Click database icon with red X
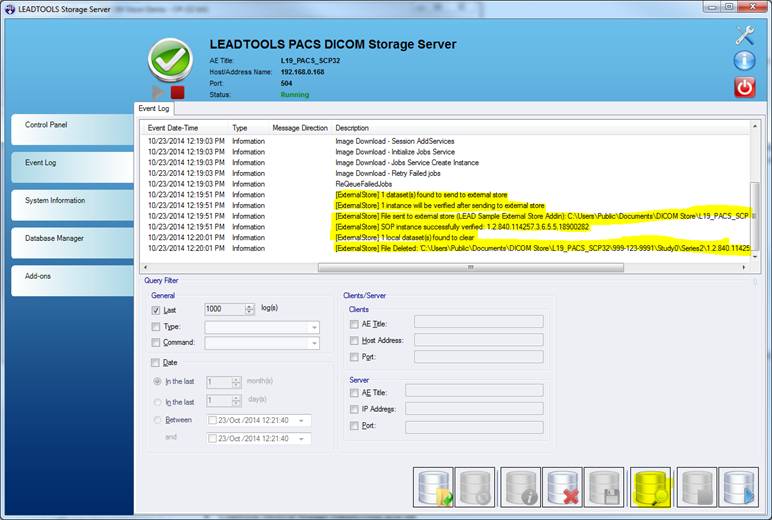The width and height of the screenshot is (772, 520). tap(562, 488)
